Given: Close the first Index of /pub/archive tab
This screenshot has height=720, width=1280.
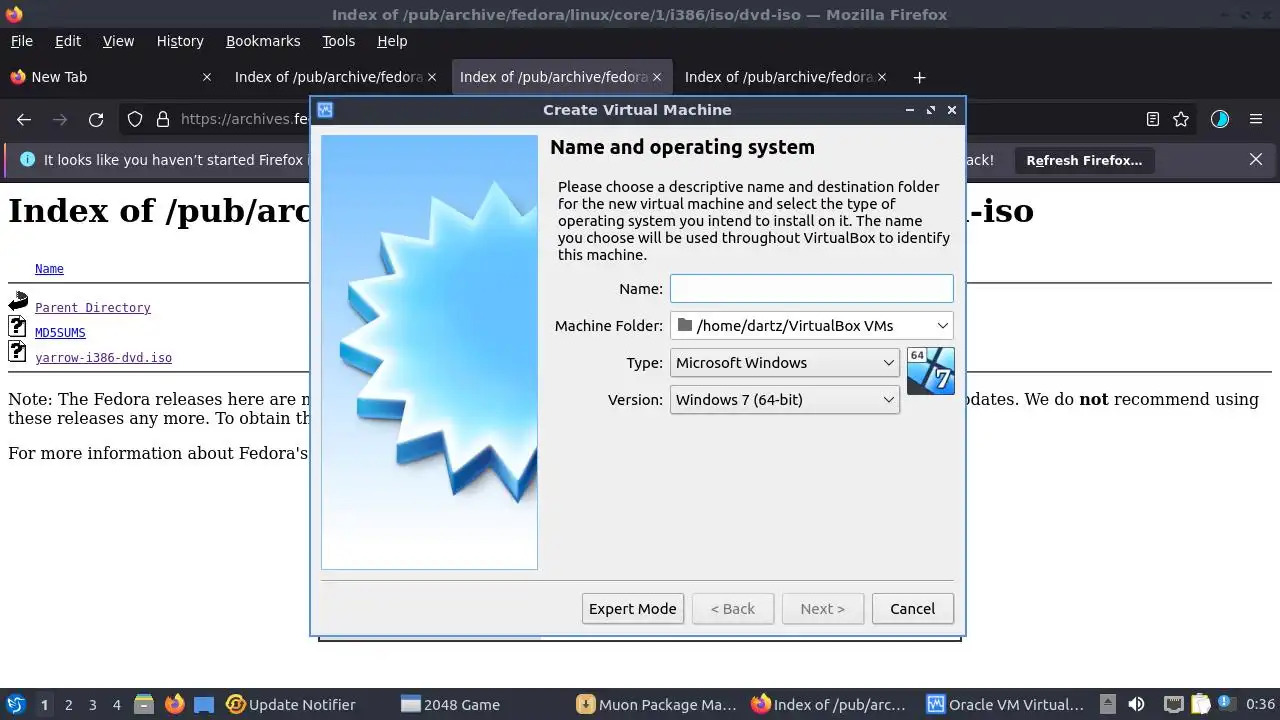Looking at the screenshot, I should 432,77.
